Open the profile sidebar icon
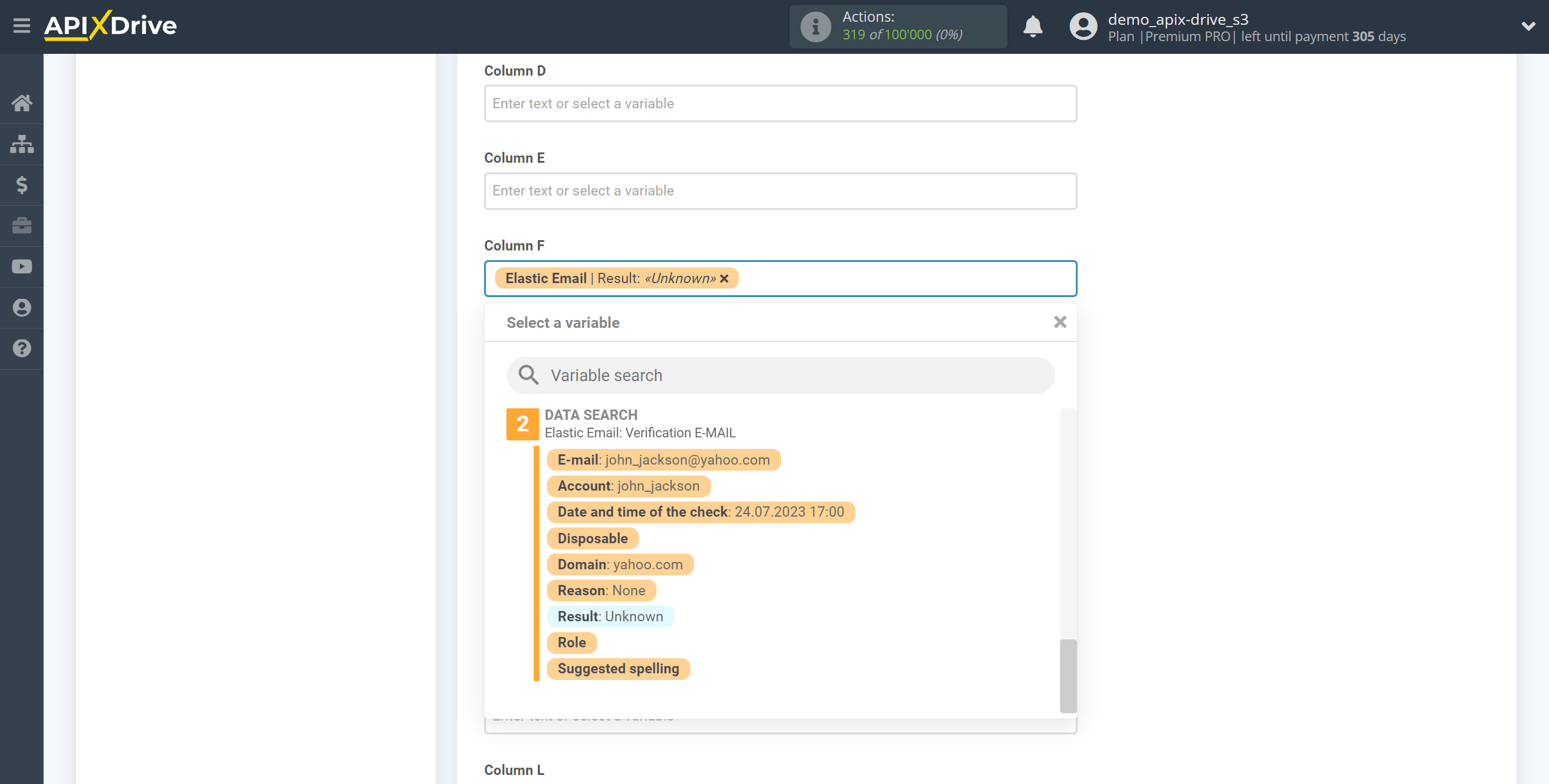 pyautogui.click(x=22, y=308)
